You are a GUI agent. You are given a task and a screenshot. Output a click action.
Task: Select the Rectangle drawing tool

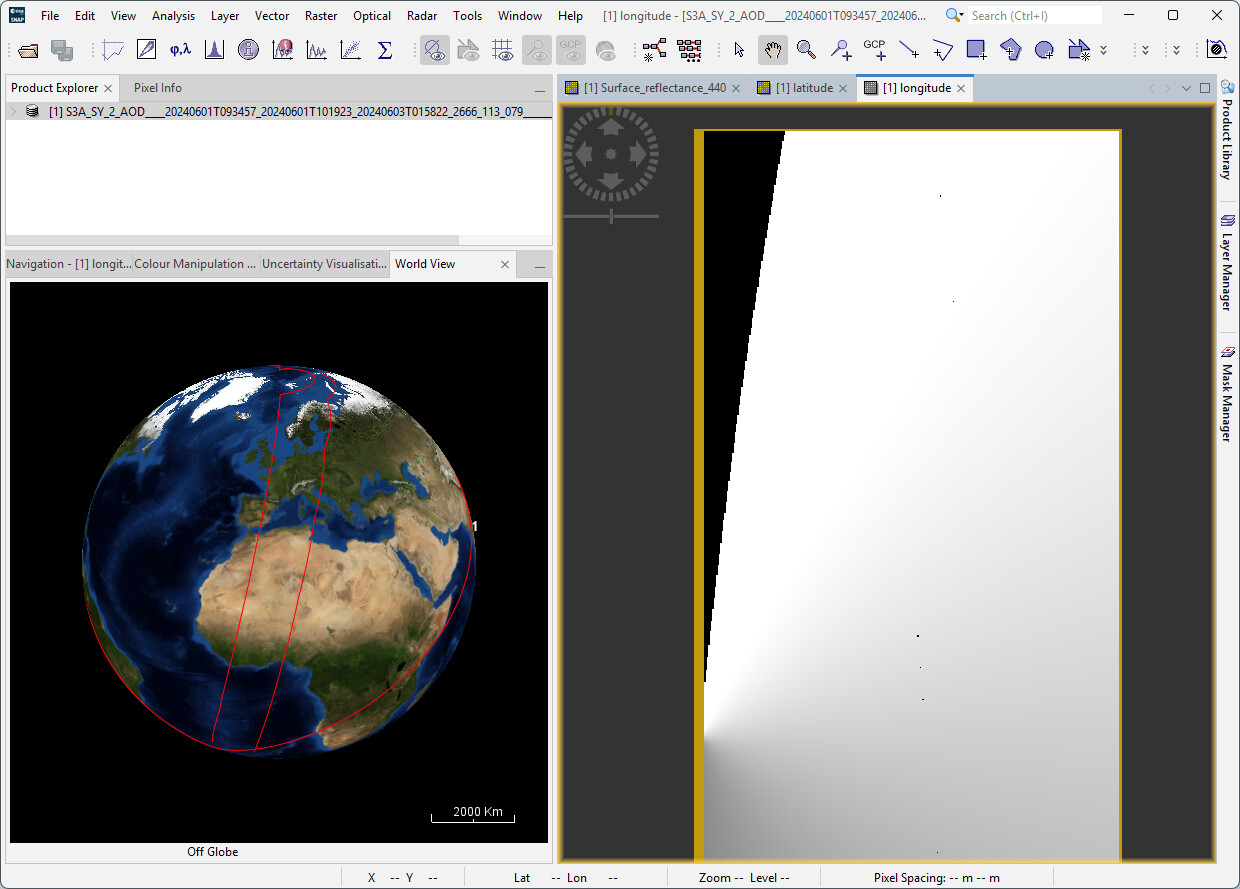pos(975,50)
